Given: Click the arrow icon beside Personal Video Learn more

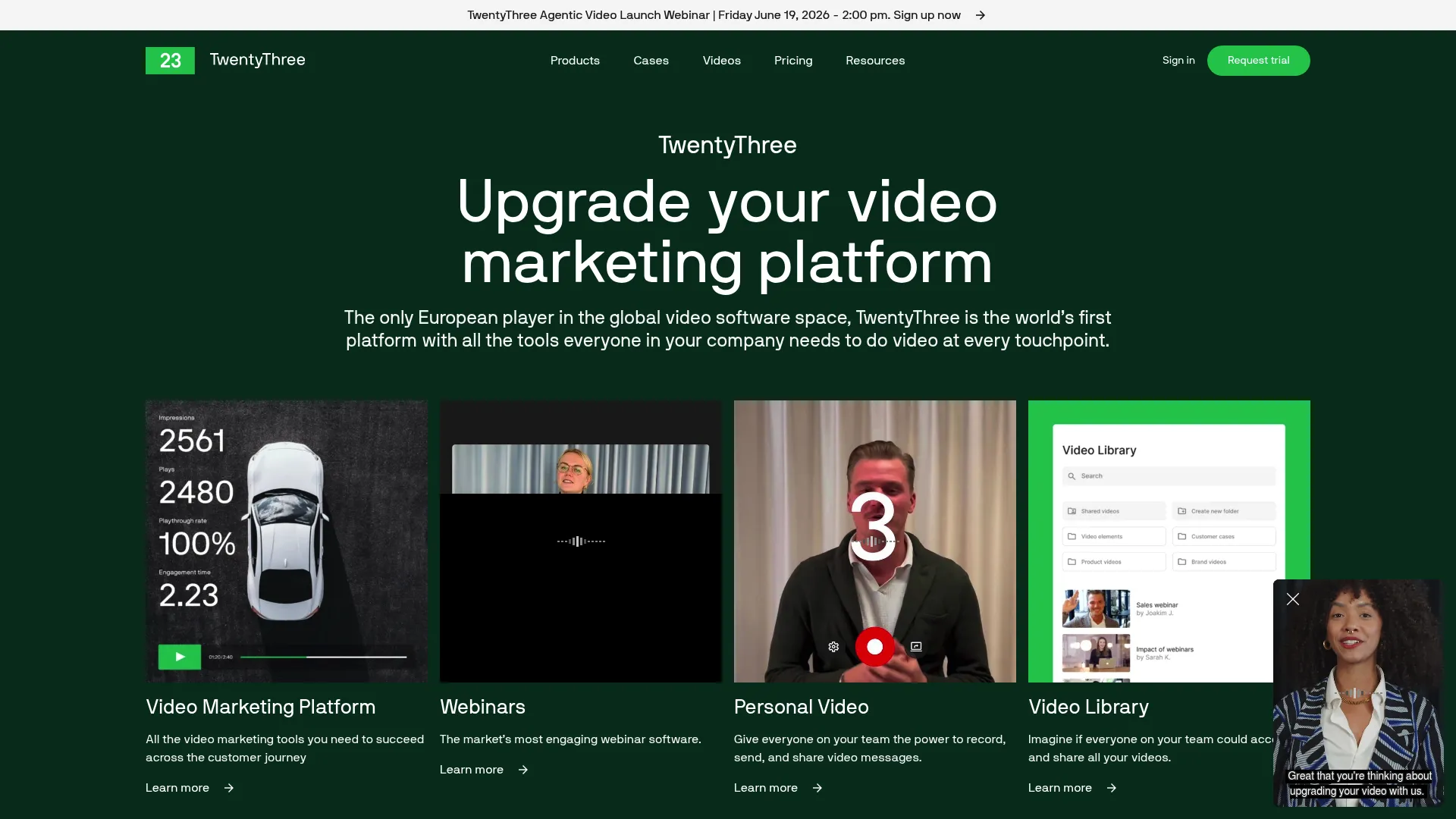Looking at the screenshot, I should [x=817, y=788].
